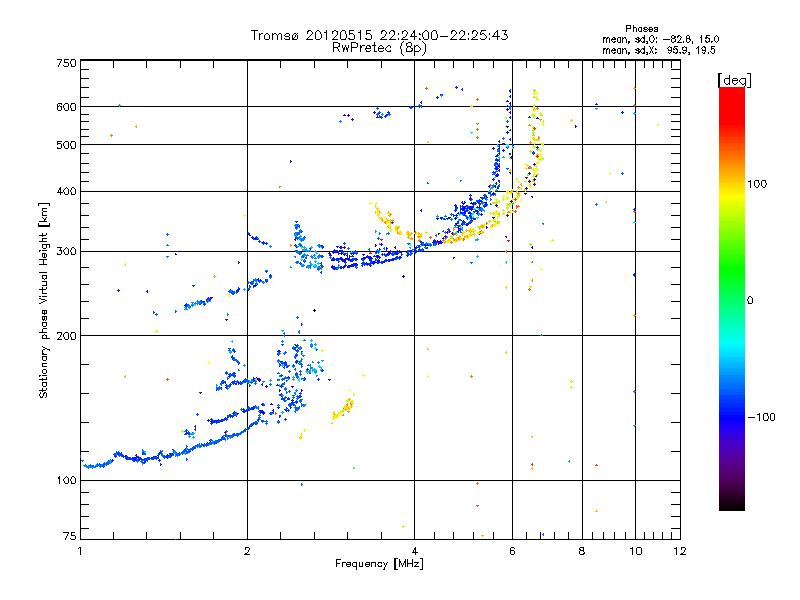Click the y-axis label '300'
This screenshot has height=600, width=800.
pos(66,252)
